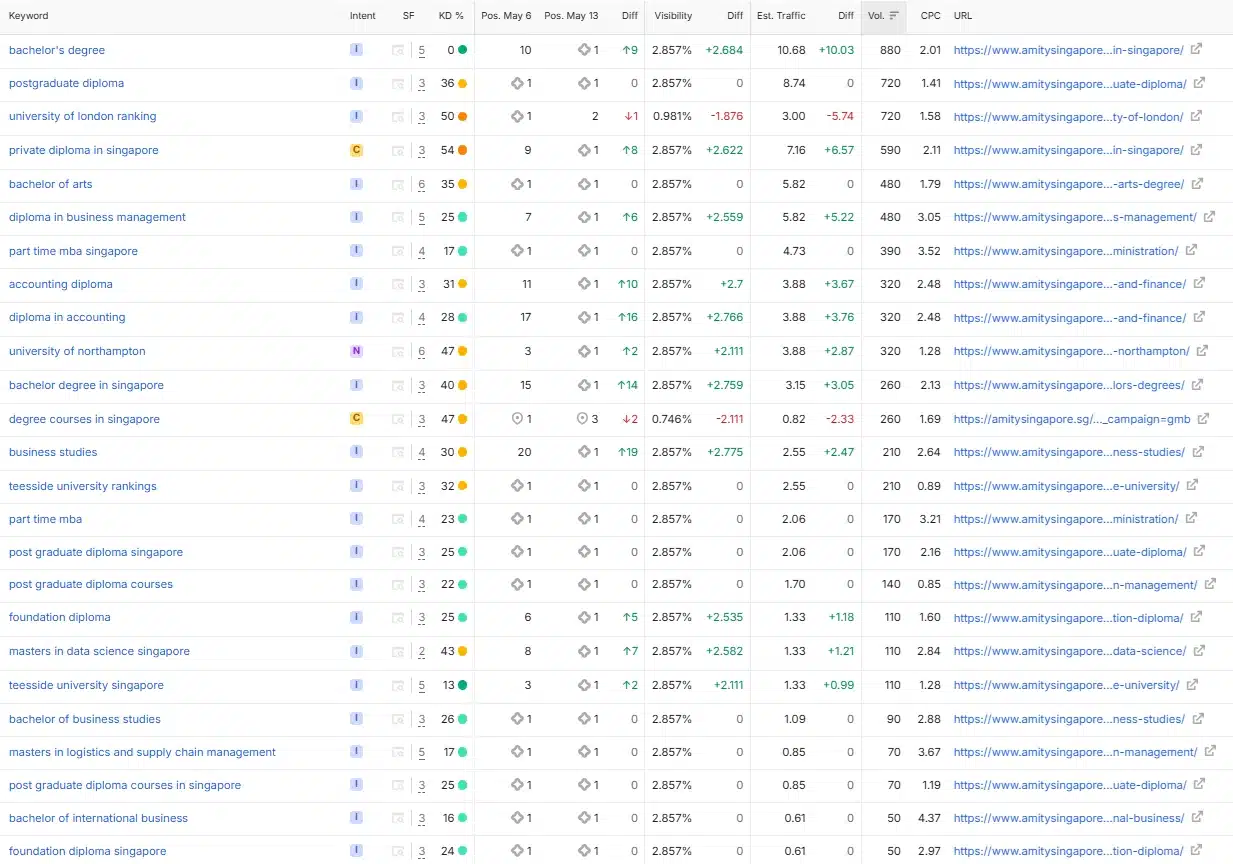Screen dimensions: 1233x864
Task: View SERP snapshot icon for masters in data science singapore
Action: coord(398,651)
